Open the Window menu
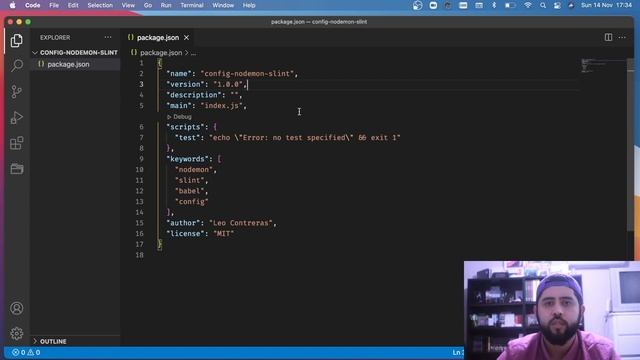This screenshot has width=640, height=360. [x=223, y=5]
